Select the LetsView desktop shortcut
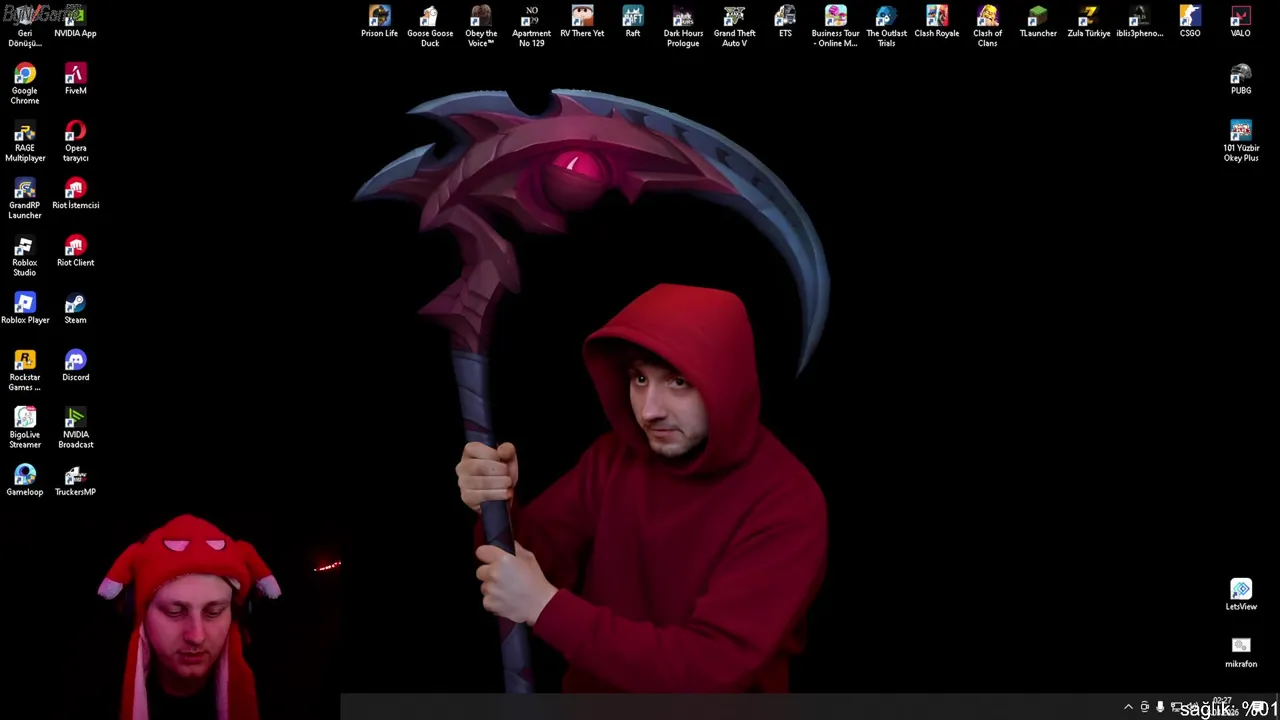This screenshot has height=720, width=1280. pos(1241,594)
